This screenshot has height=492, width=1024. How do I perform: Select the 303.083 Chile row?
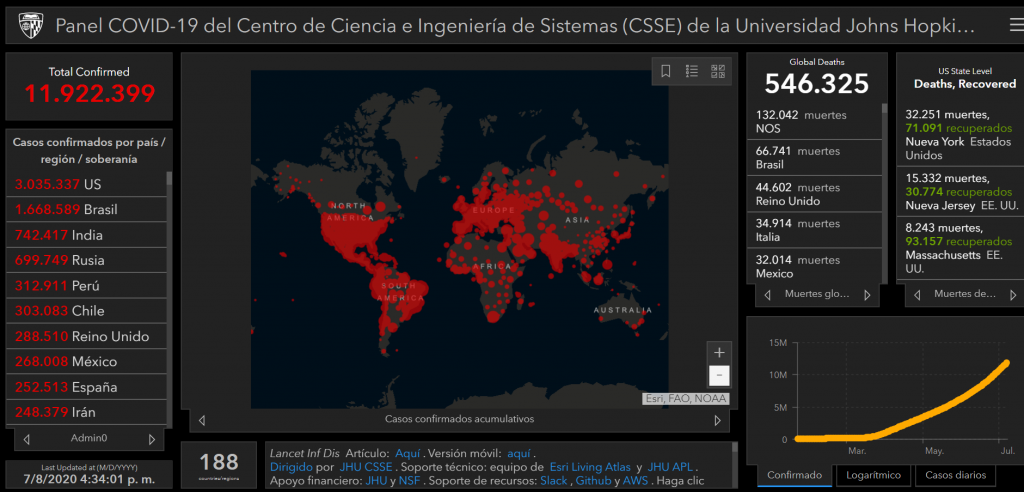point(86,311)
